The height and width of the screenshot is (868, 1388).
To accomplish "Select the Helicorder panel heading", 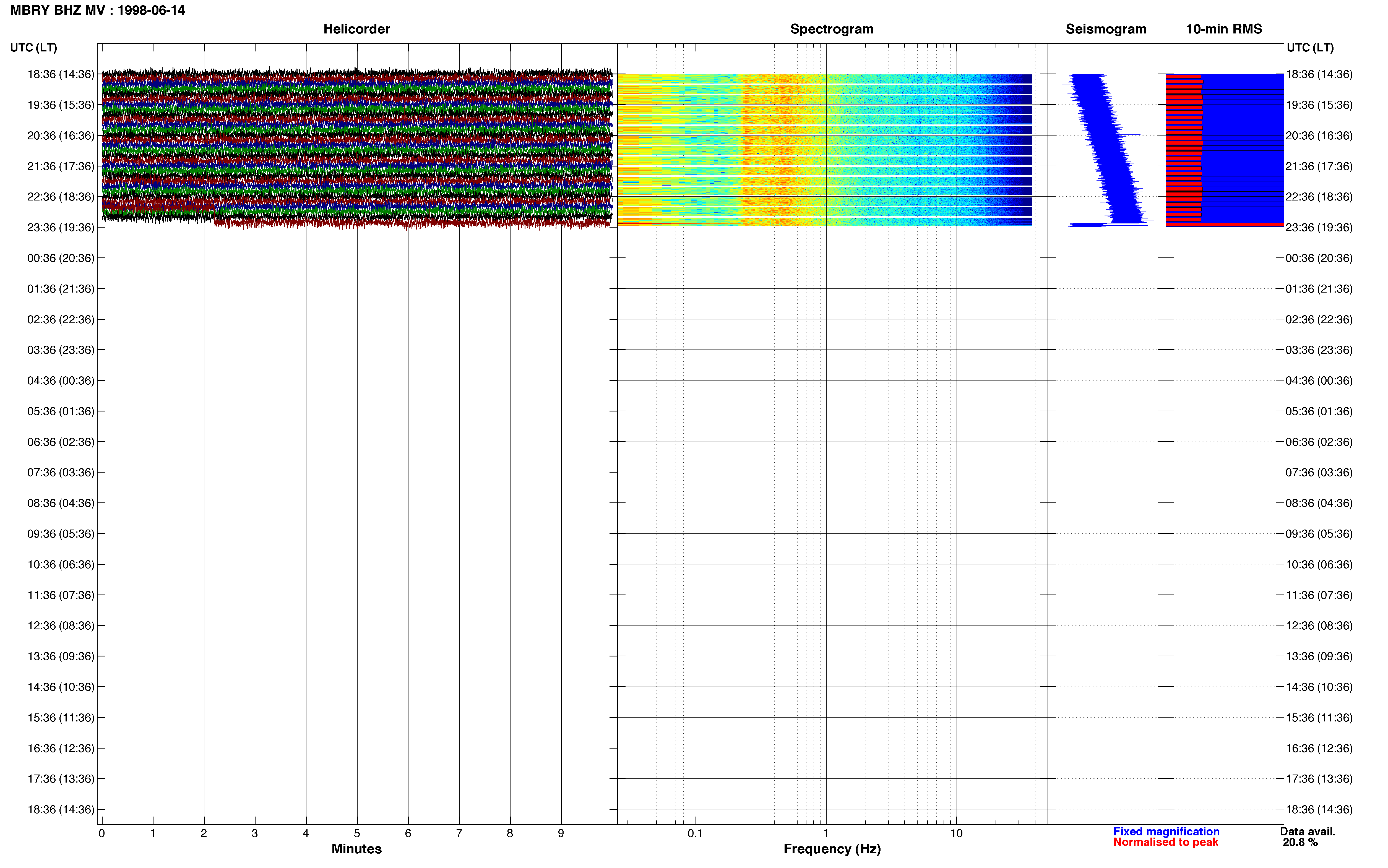I will tap(356, 29).
